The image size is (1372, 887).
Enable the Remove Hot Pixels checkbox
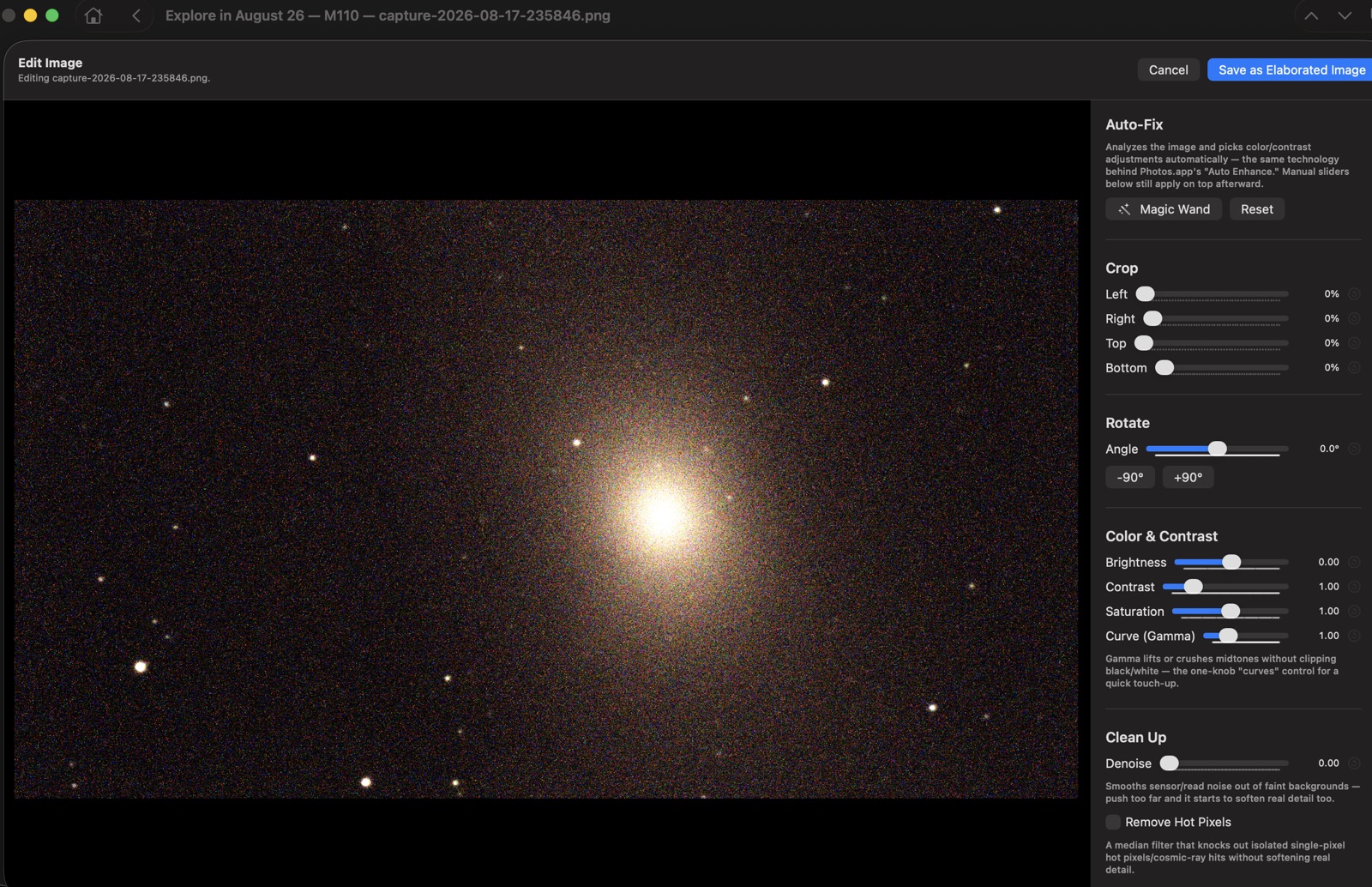click(x=1113, y=822)
